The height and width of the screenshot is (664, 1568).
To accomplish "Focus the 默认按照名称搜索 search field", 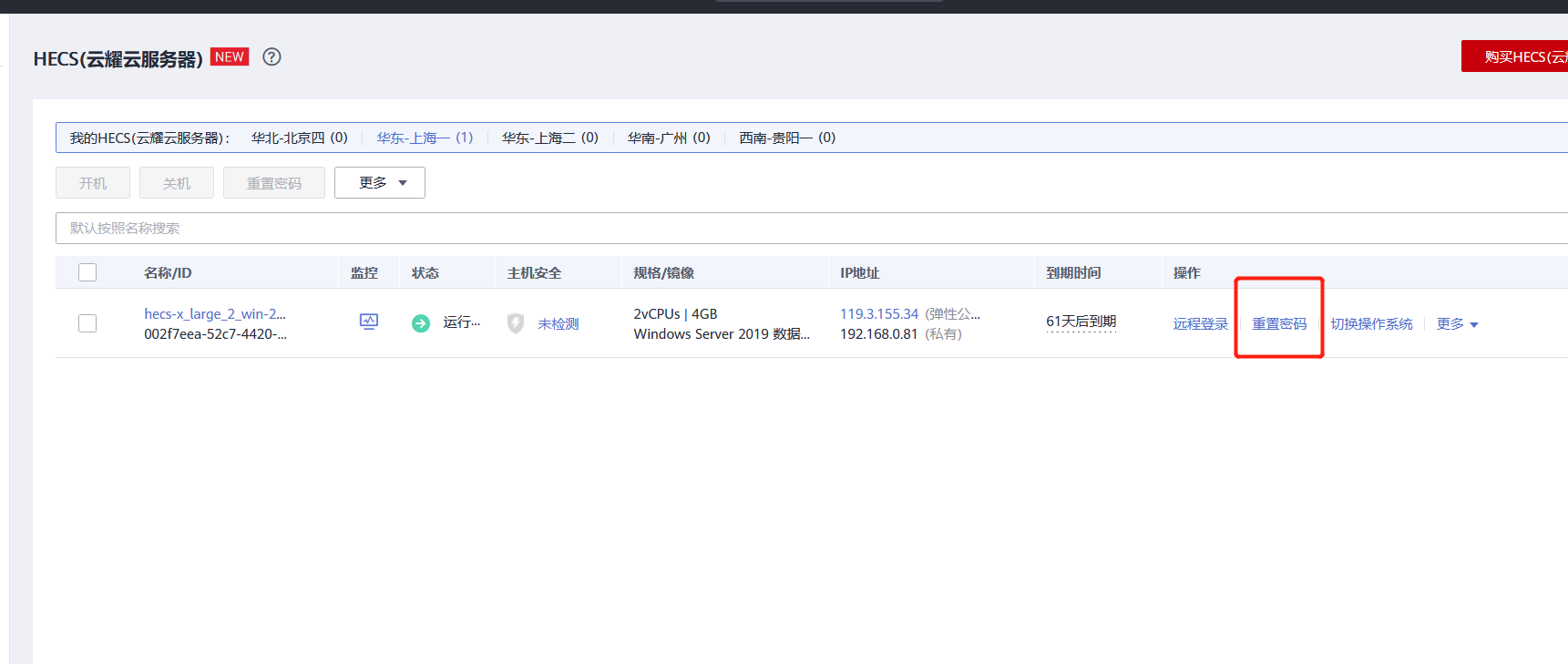I will (812, 228).
